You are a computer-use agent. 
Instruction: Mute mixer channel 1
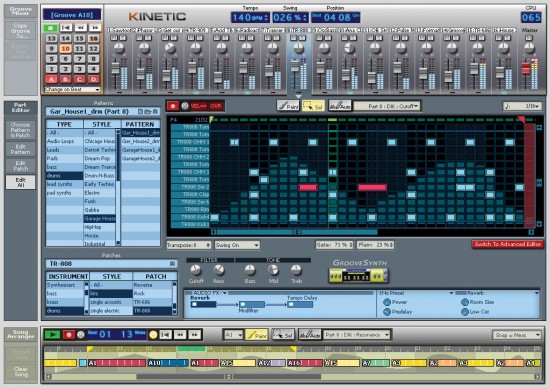[115, 38]
